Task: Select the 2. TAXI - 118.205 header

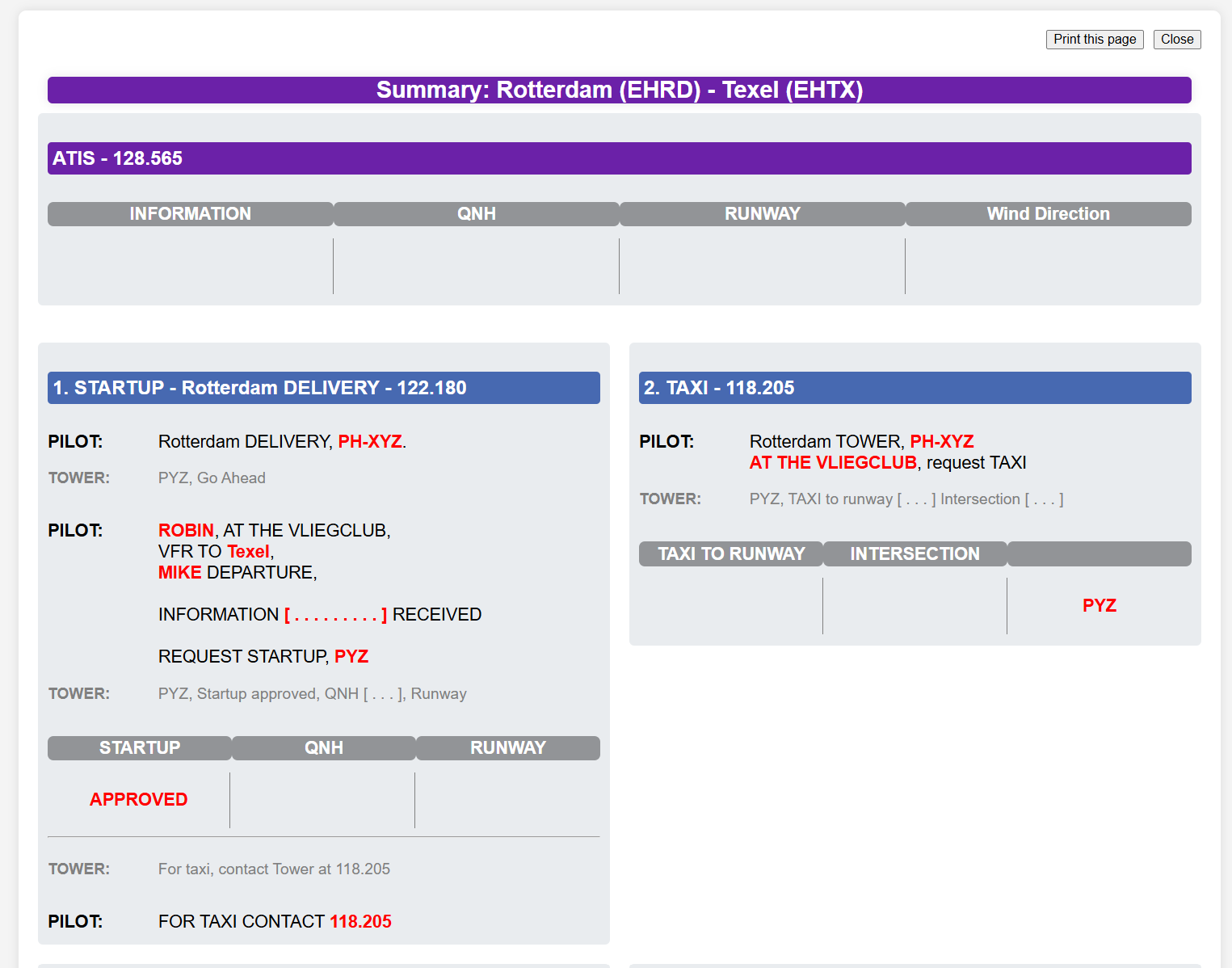Action: click(915, 388)
